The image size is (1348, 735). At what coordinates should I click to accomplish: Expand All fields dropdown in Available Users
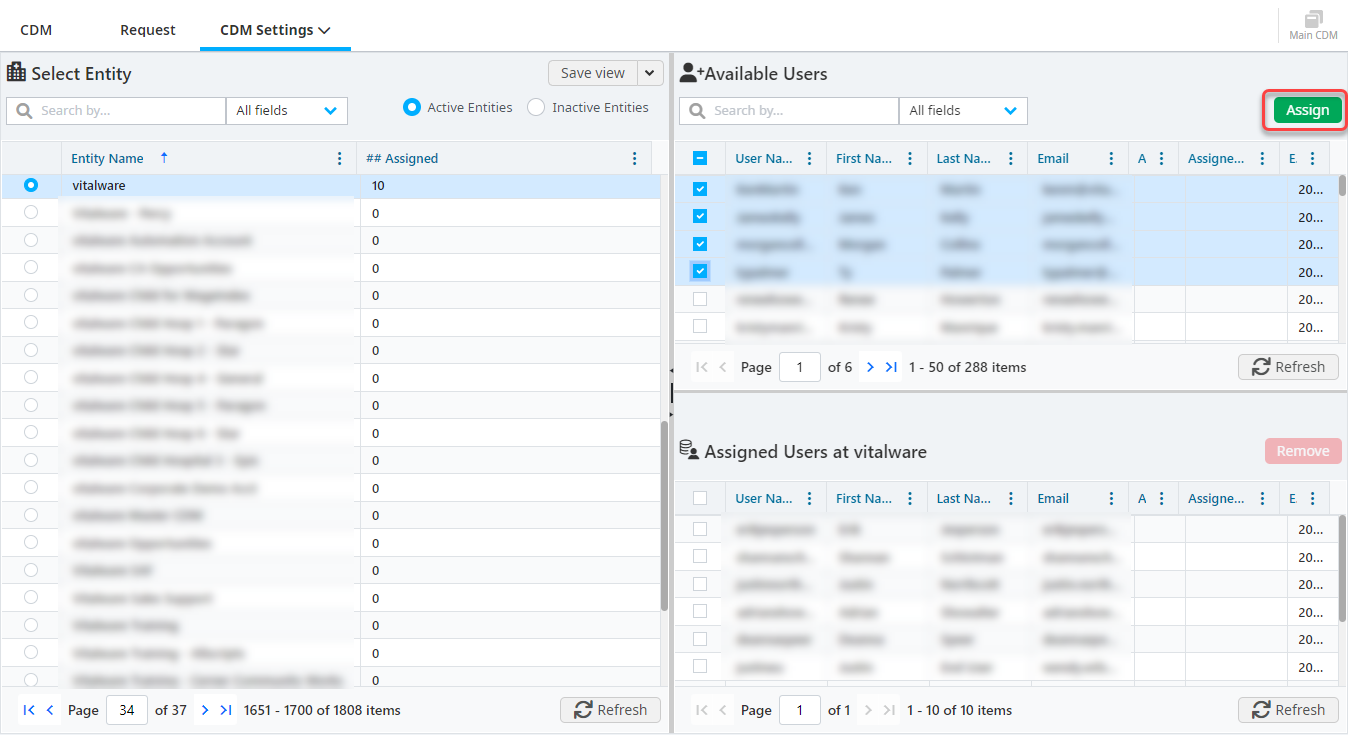coord(962,111)
